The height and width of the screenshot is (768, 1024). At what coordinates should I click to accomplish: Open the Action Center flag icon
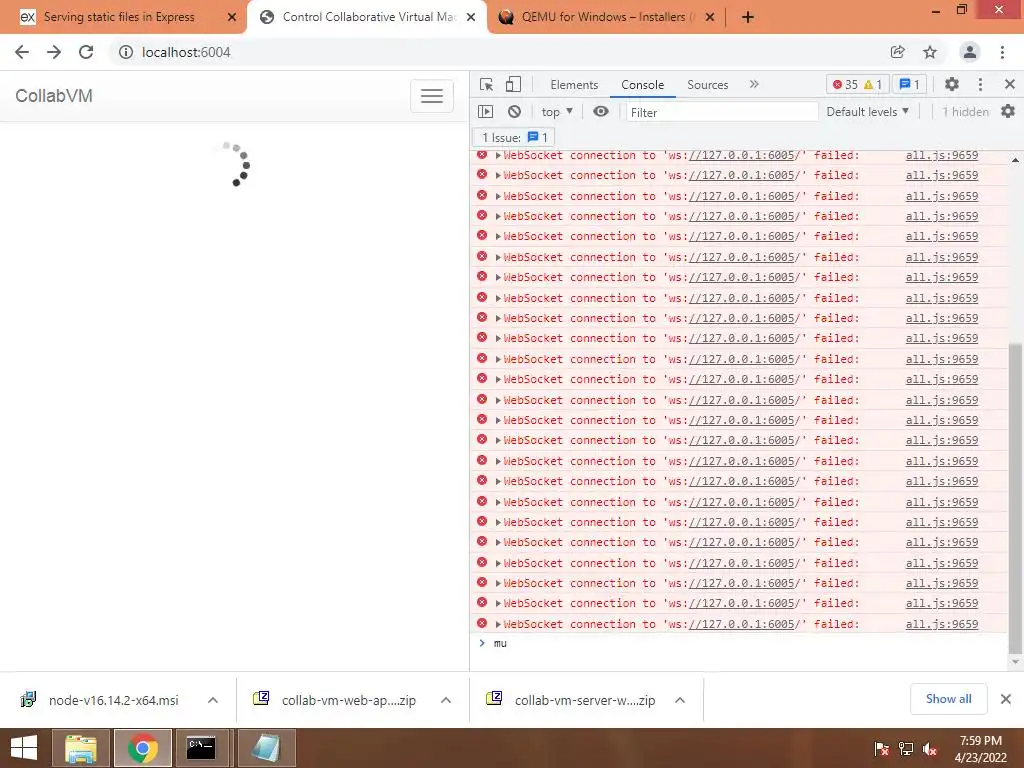click(881, 749)
